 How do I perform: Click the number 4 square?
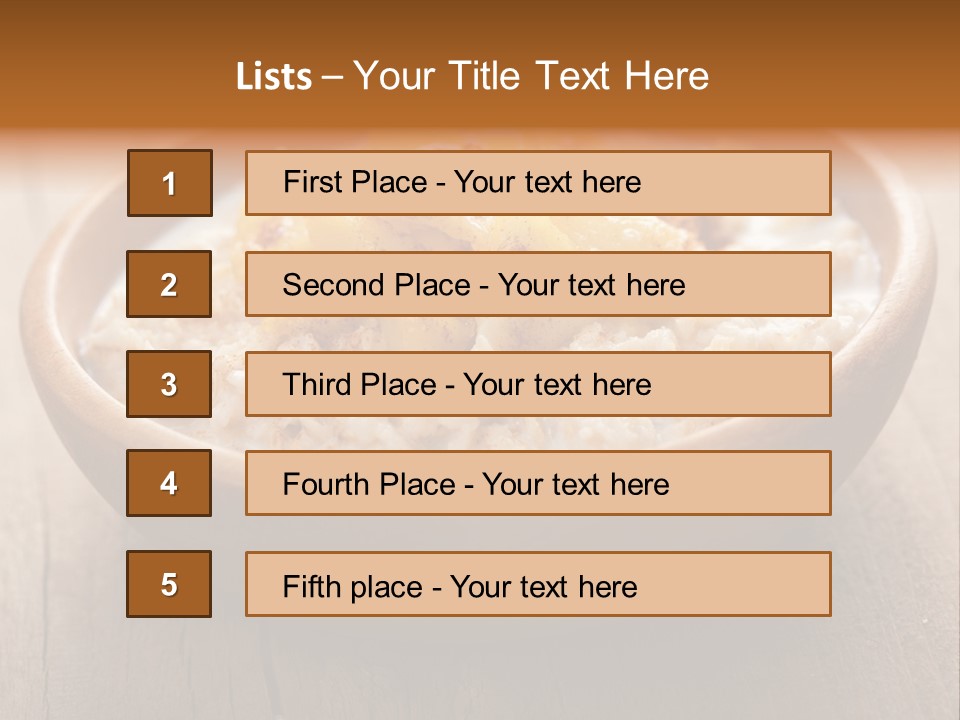coord(169,483)
